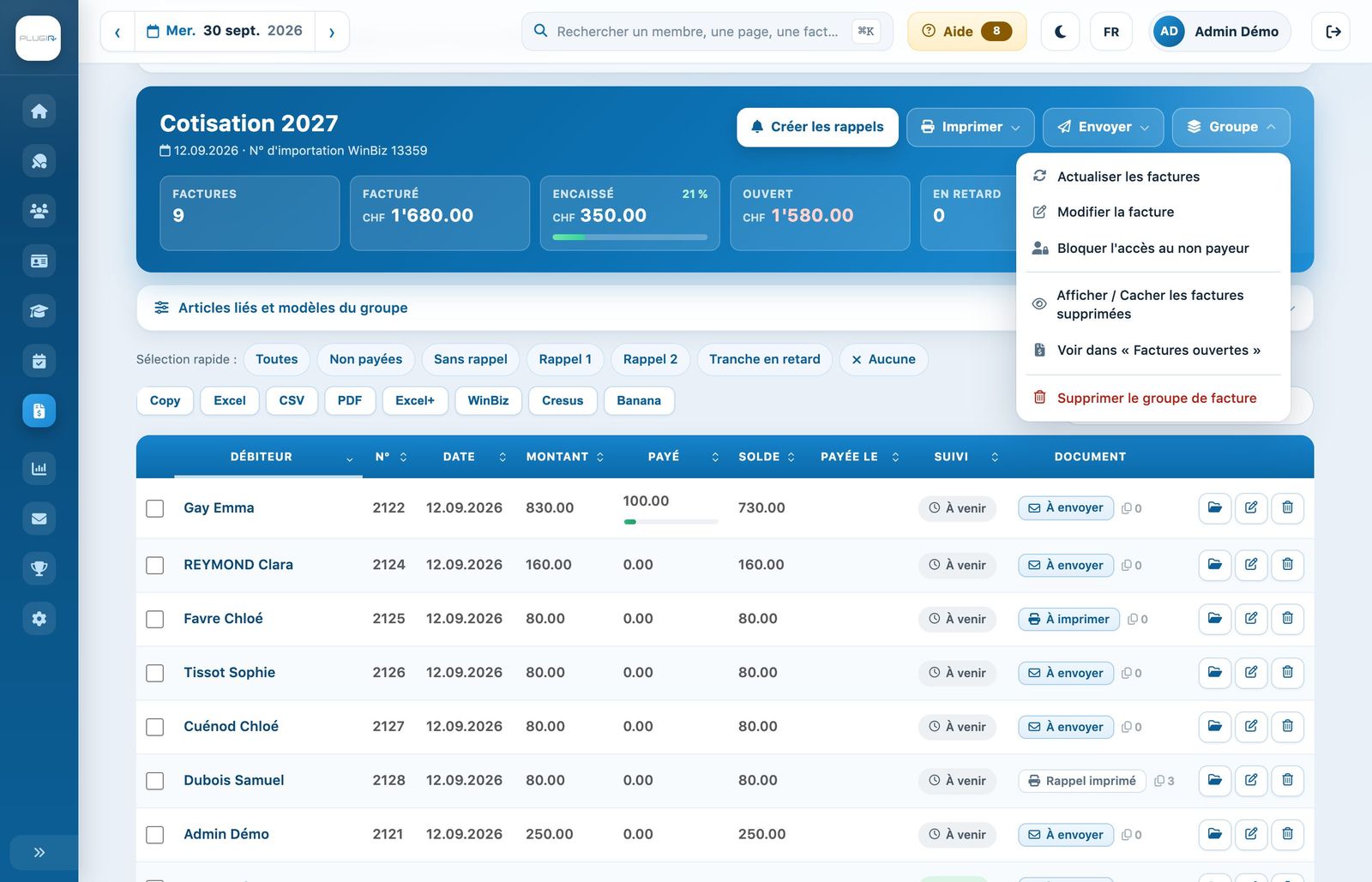The height and width of the screenshot is (882, 1372).
Task: Open the settings gear icon in sidebar
Action: [x=39, y=619]
